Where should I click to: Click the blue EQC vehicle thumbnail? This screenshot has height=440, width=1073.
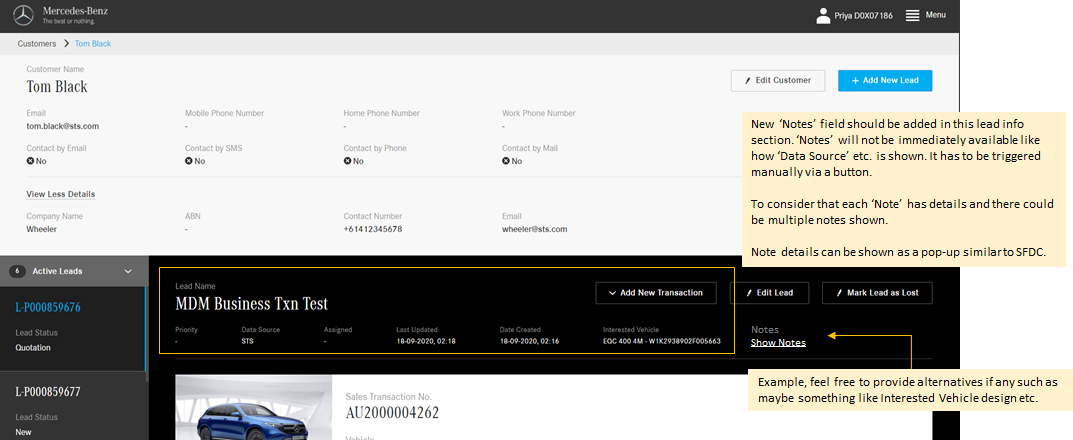(x=253, y=408)
